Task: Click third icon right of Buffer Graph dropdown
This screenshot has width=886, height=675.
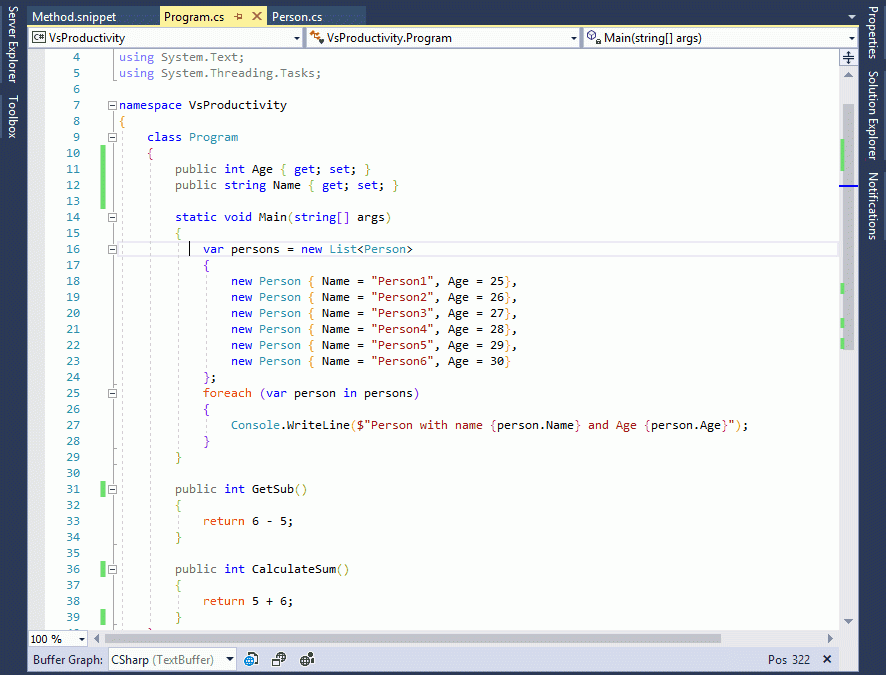Action: click(x=307, y=659)
